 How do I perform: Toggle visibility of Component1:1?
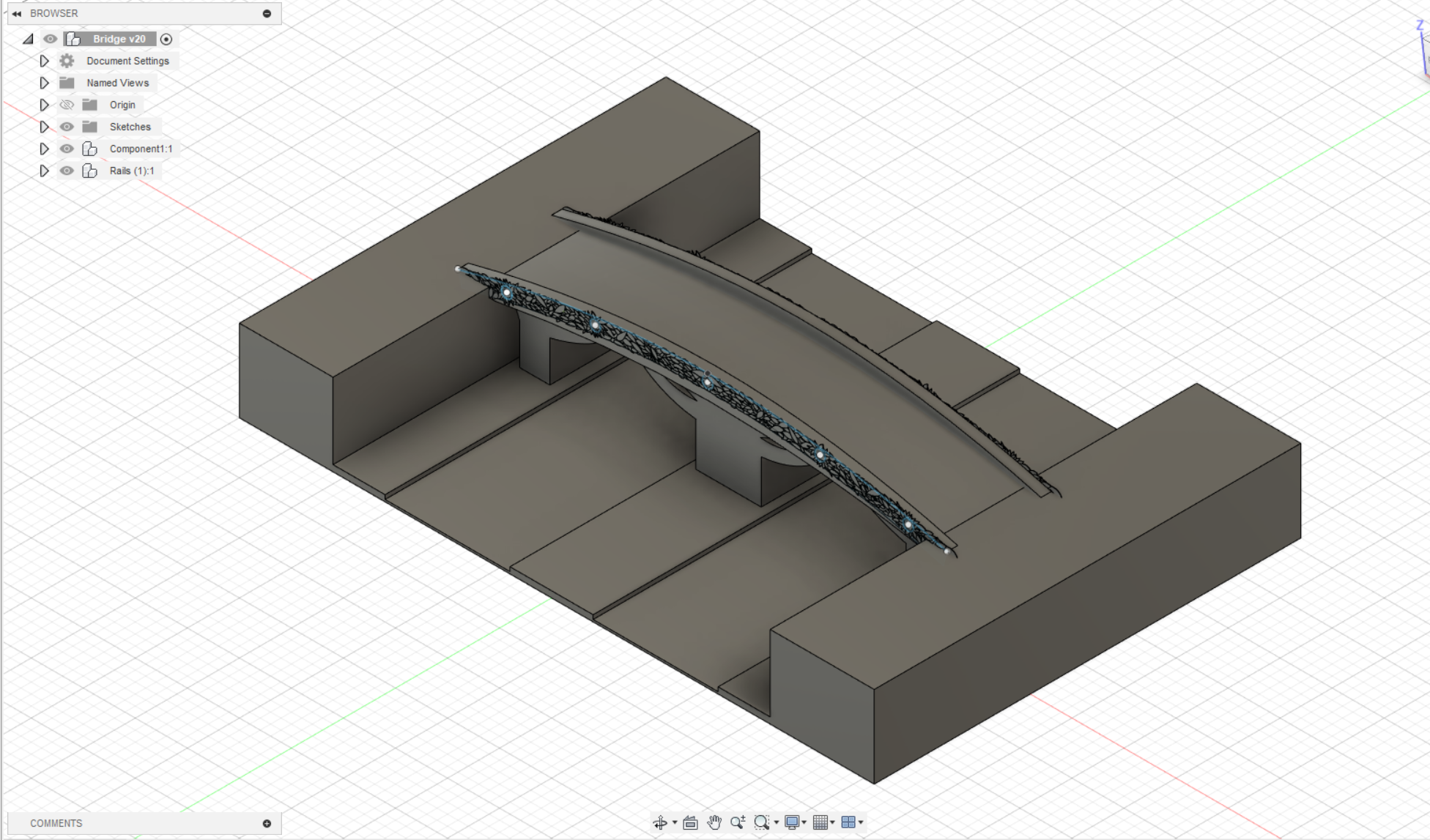coord(67,149)
